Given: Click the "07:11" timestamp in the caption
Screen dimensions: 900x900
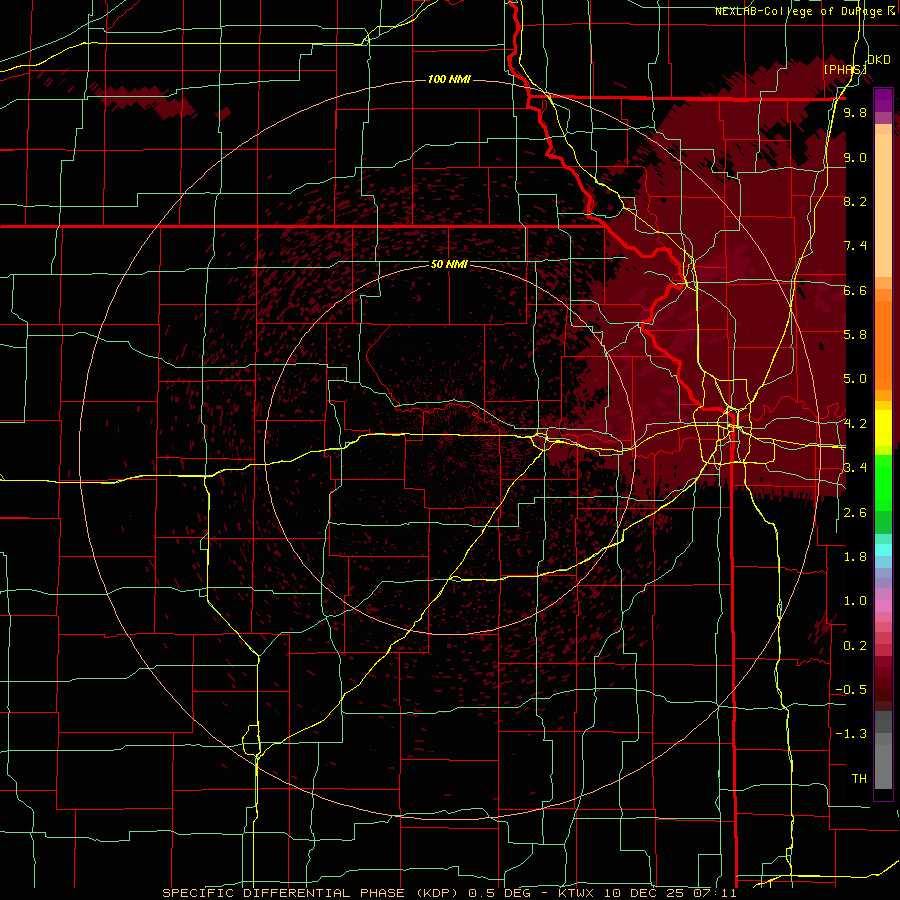Looking at the screenshot, I should pyautogui.click(x=714, y=893).
